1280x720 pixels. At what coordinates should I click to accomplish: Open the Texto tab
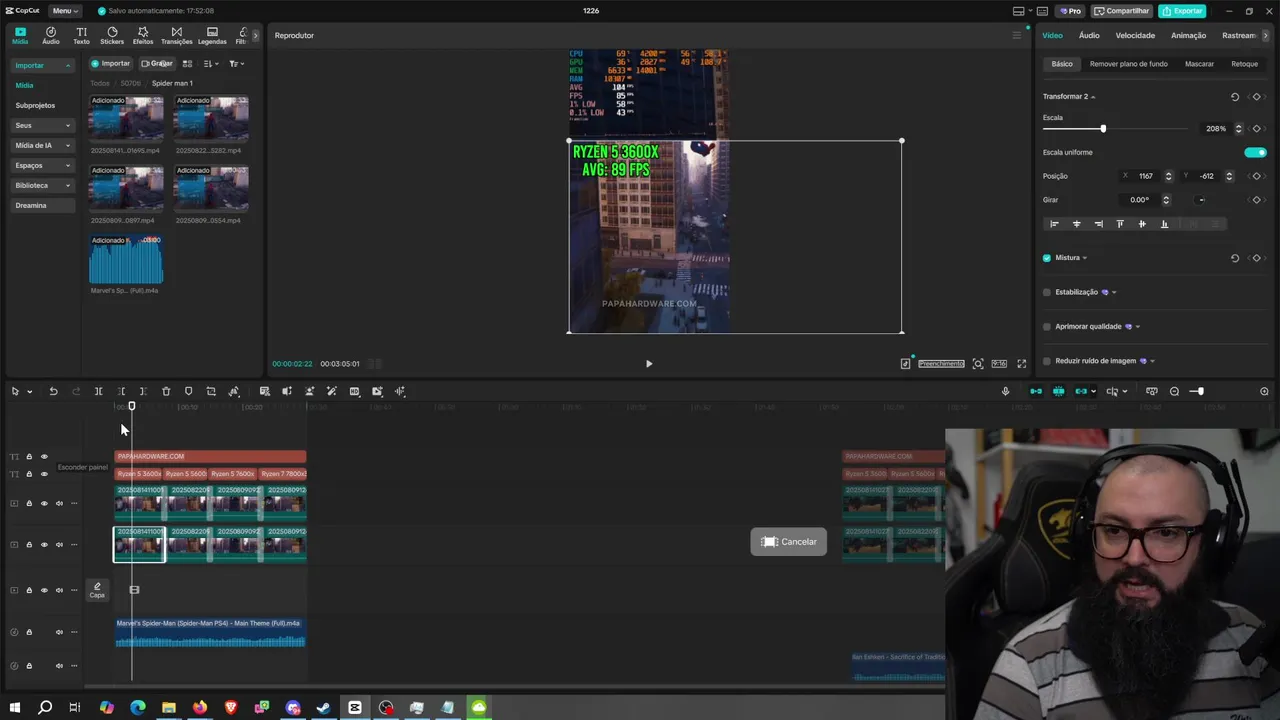[81, 35]
